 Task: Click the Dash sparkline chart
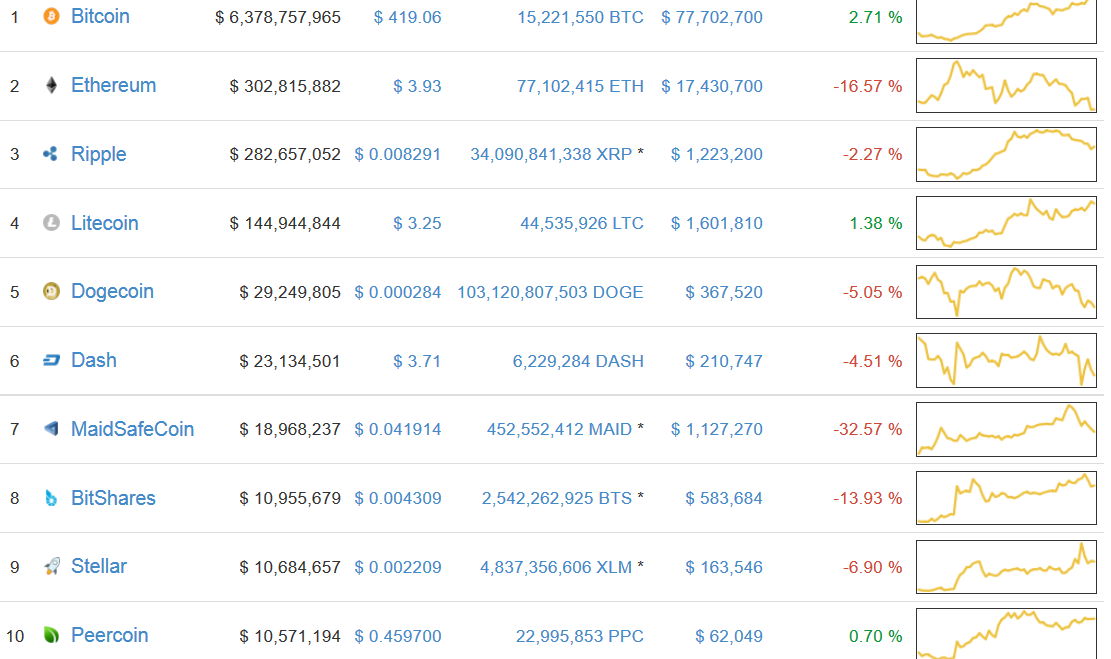(1005, 360)
